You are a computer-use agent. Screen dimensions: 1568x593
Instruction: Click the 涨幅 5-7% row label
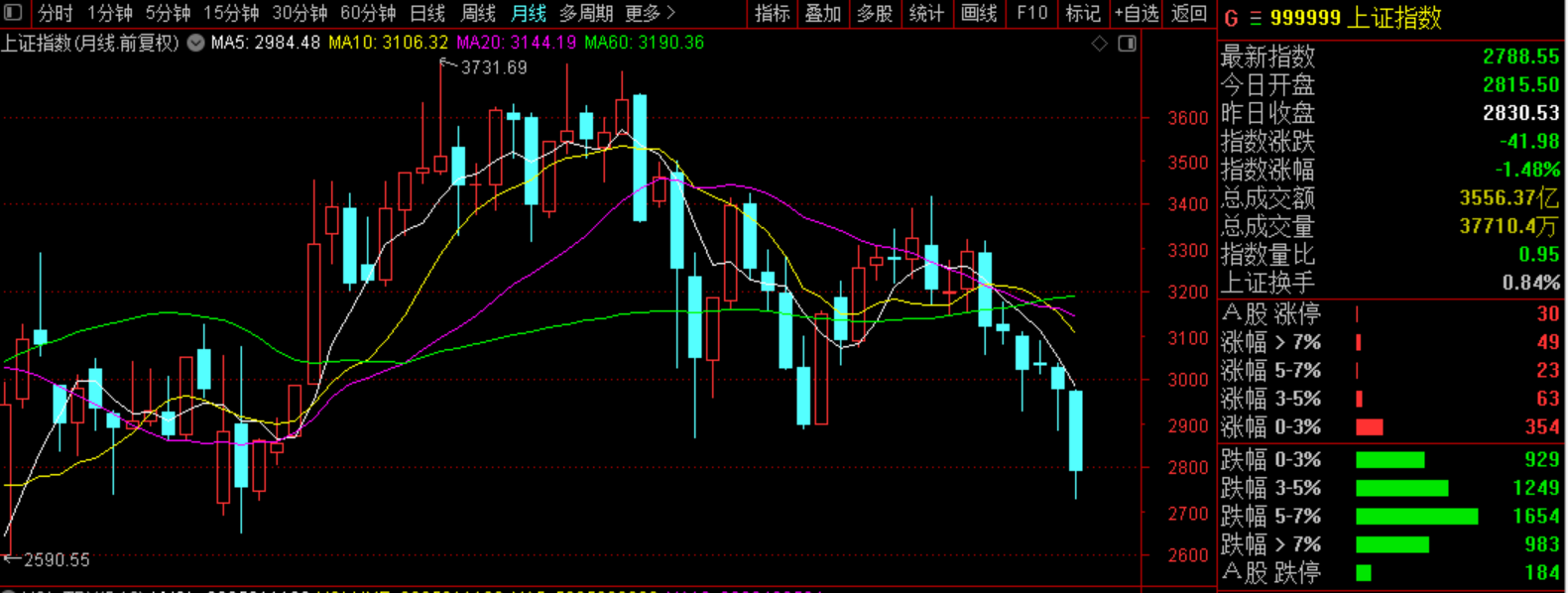(1271, 371)
